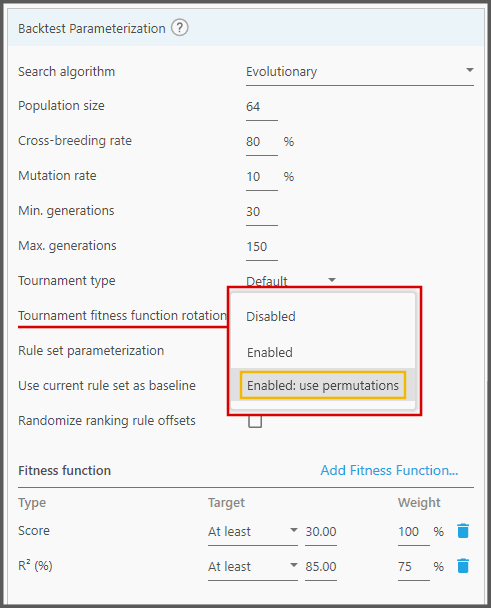Toggle Randomize ranking rule offsets checkbox

point(255,421)
